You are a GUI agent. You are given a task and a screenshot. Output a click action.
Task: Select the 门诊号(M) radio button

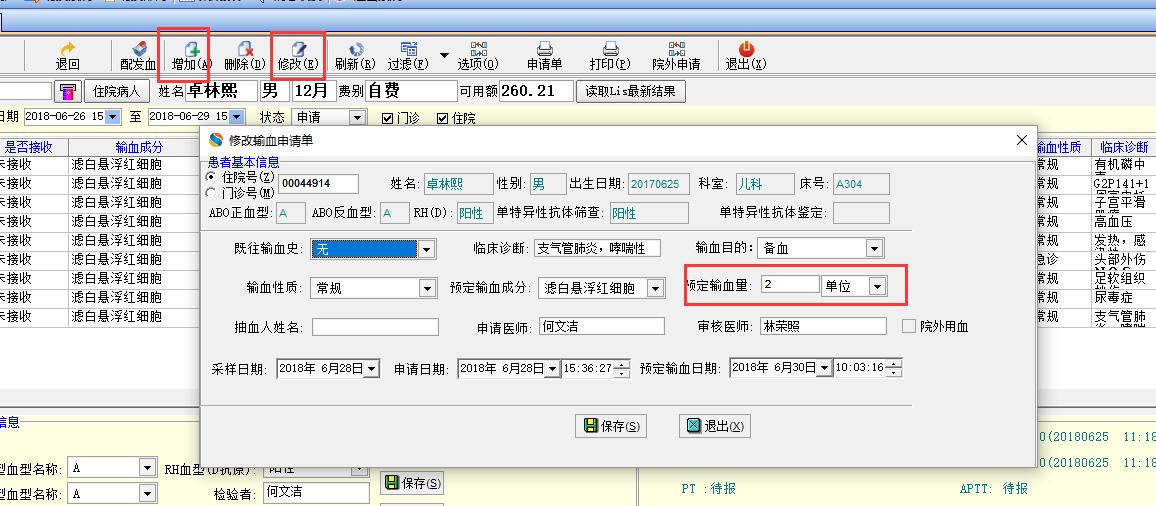[x=212, y=193]
